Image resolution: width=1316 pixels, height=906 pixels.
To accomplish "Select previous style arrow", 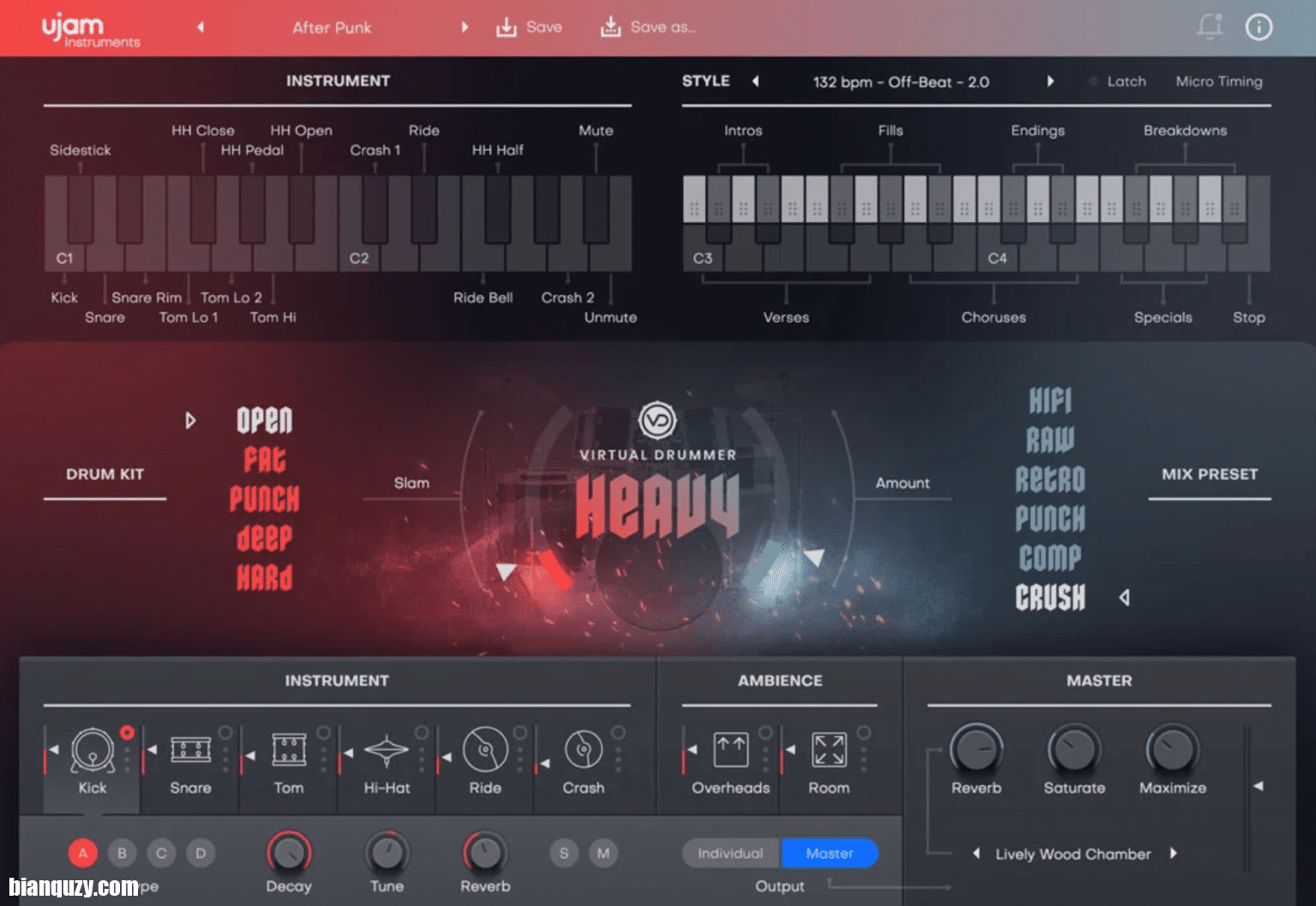I will (756, 81).
